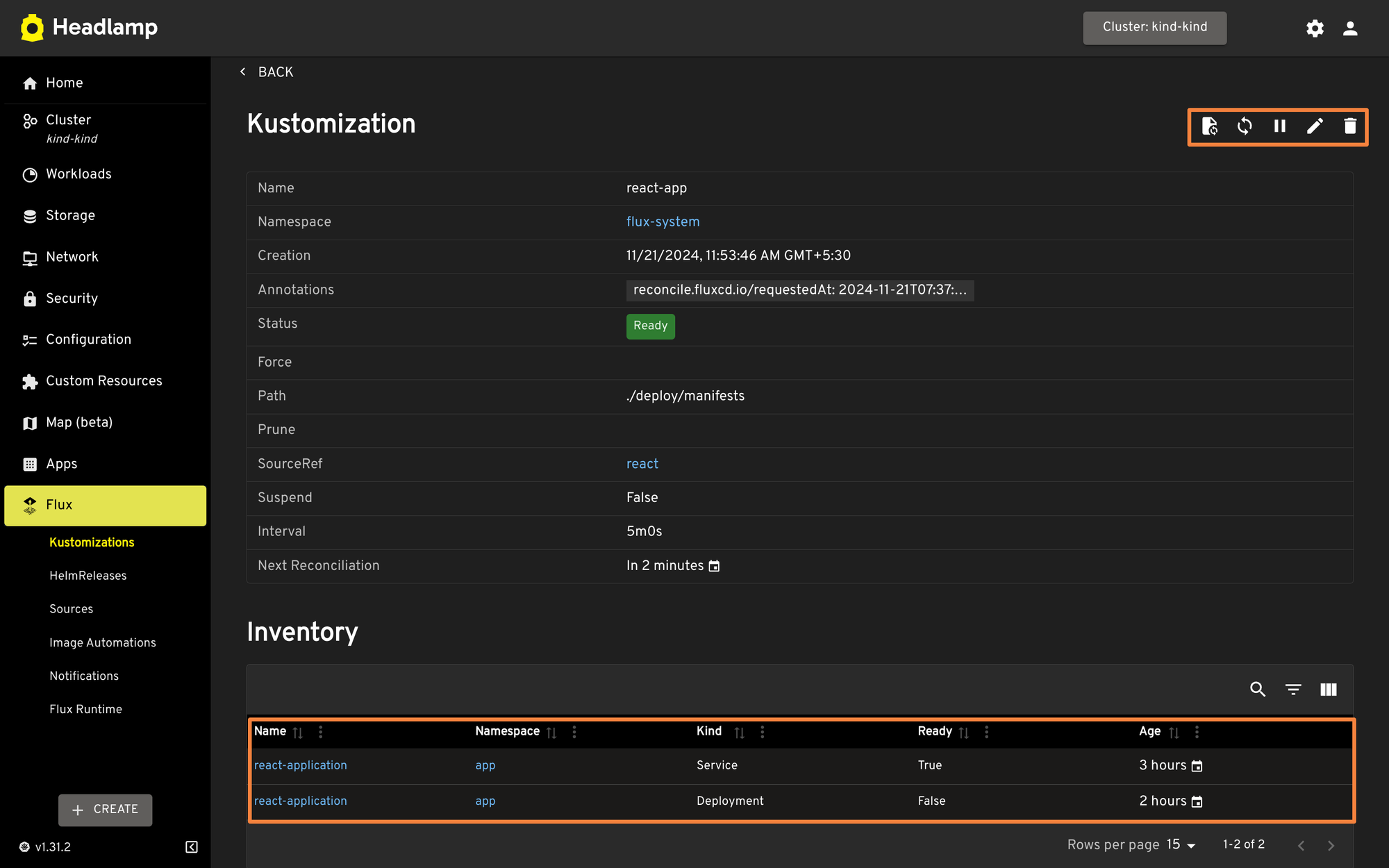Open Home in sidebar
This screenshot has height=868, width=1389.
(x=105, y=83)
